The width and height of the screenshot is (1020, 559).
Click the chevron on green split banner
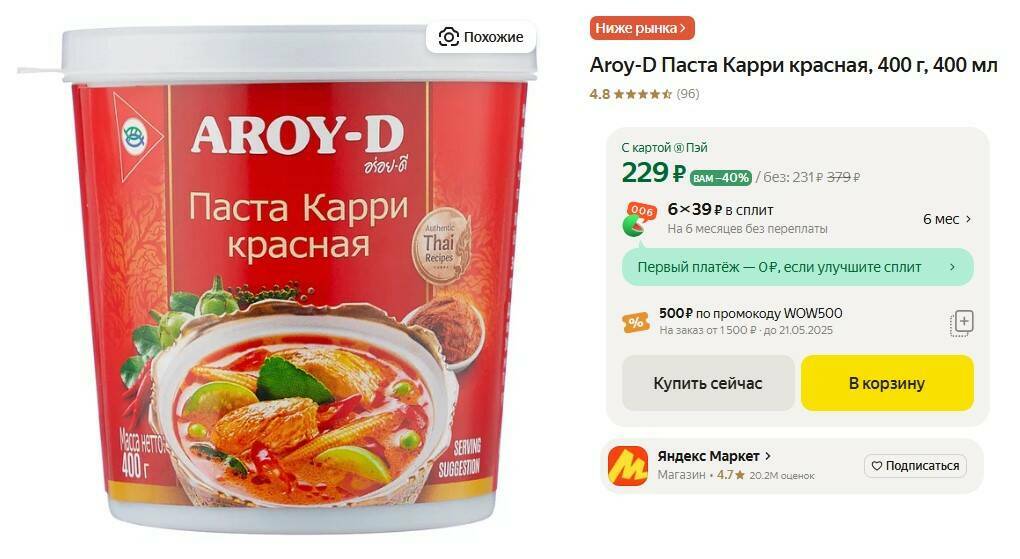(x=952, y=267)
